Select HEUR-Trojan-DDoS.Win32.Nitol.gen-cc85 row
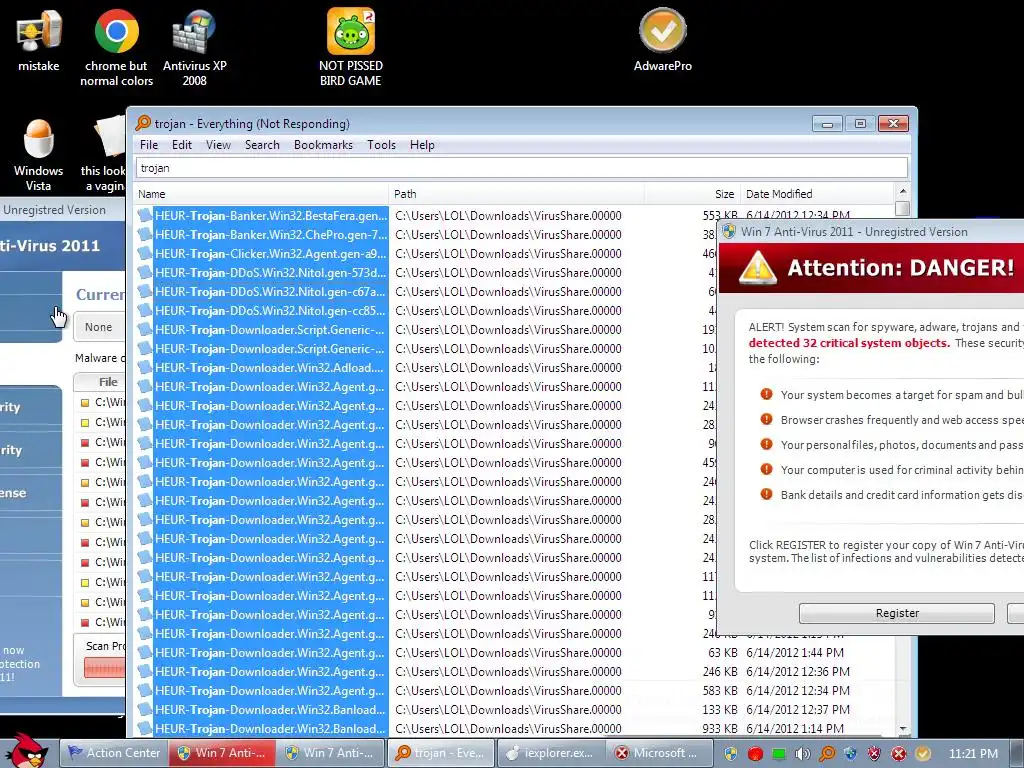1024x768 pixels. (x=271, y=310)
